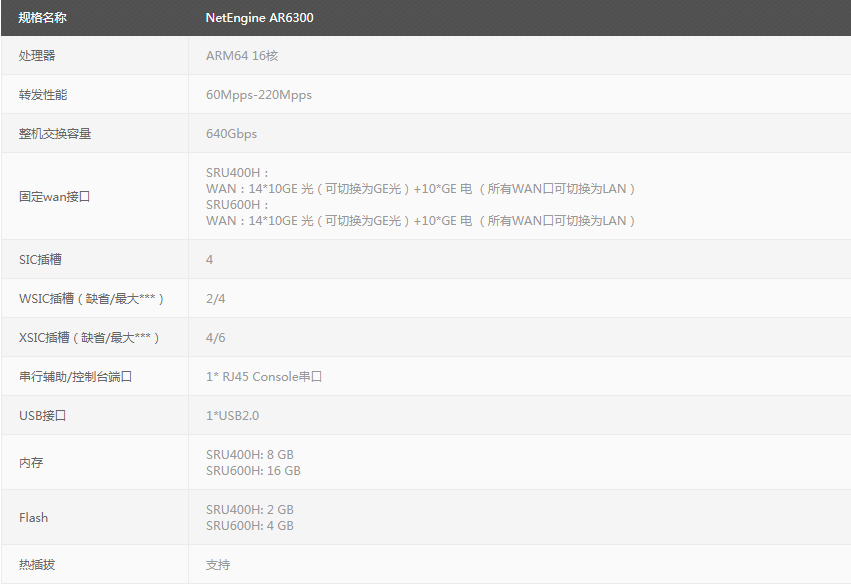Select the ARM64 16核 value

[x=242, y=55]
